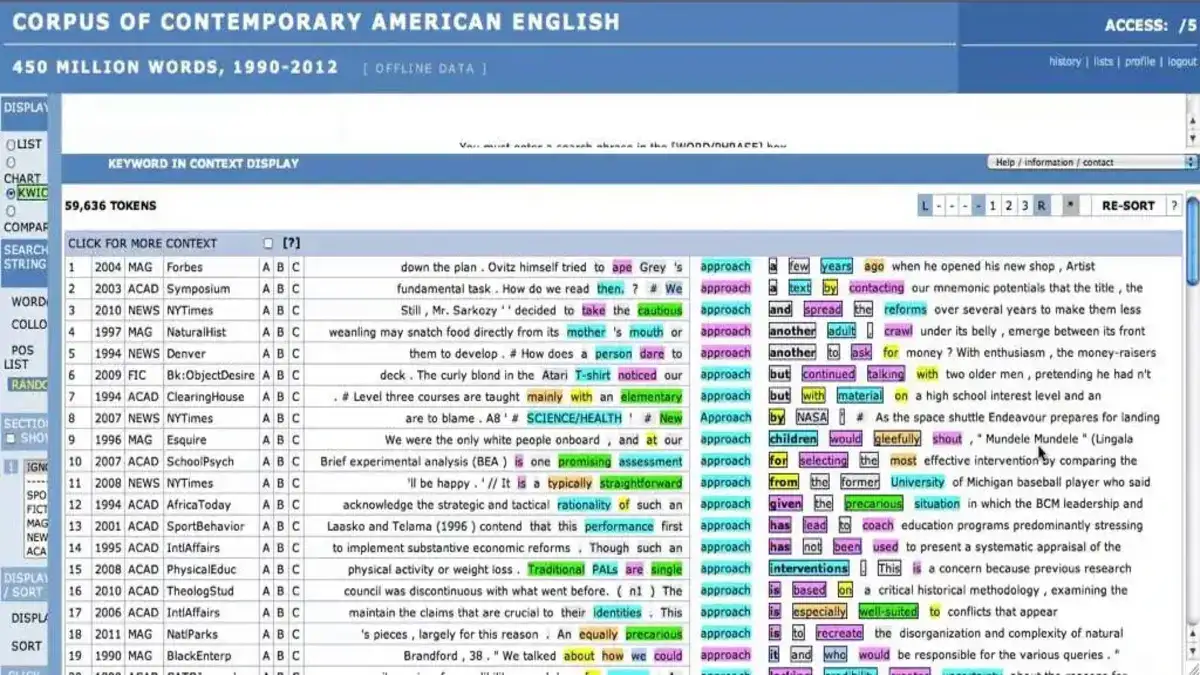This screenshot has width=1200, height=675.
Task: Click SORT under the DISPLAY / SORT section
Action: [x=24, y=647]
